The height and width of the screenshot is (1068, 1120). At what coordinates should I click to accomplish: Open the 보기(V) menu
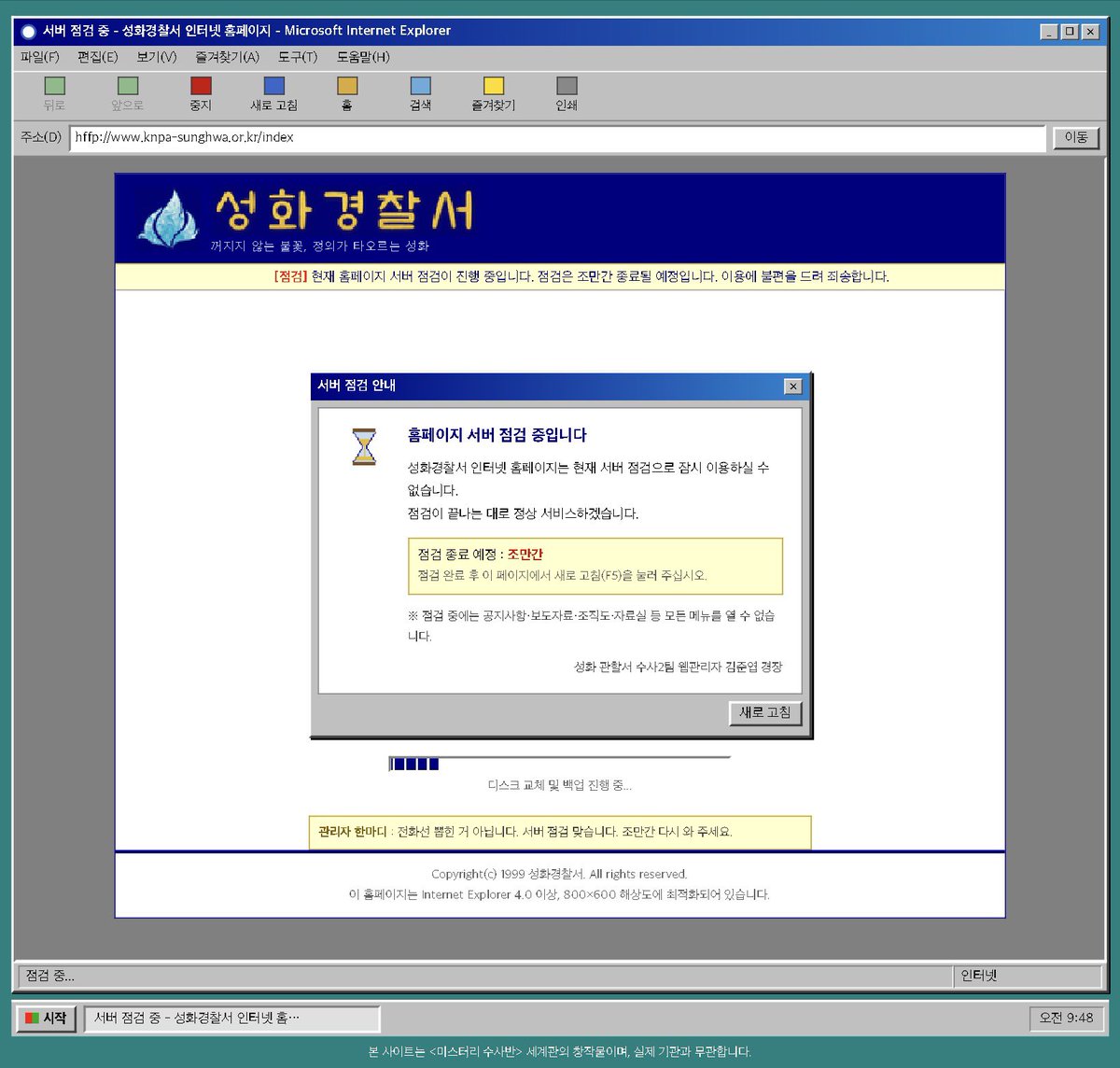coord(156,57)
